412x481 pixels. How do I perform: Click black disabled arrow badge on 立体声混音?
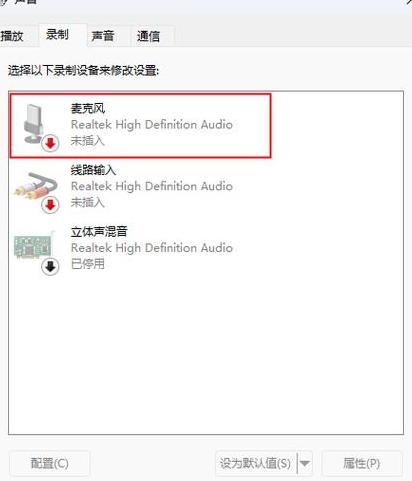50,267
